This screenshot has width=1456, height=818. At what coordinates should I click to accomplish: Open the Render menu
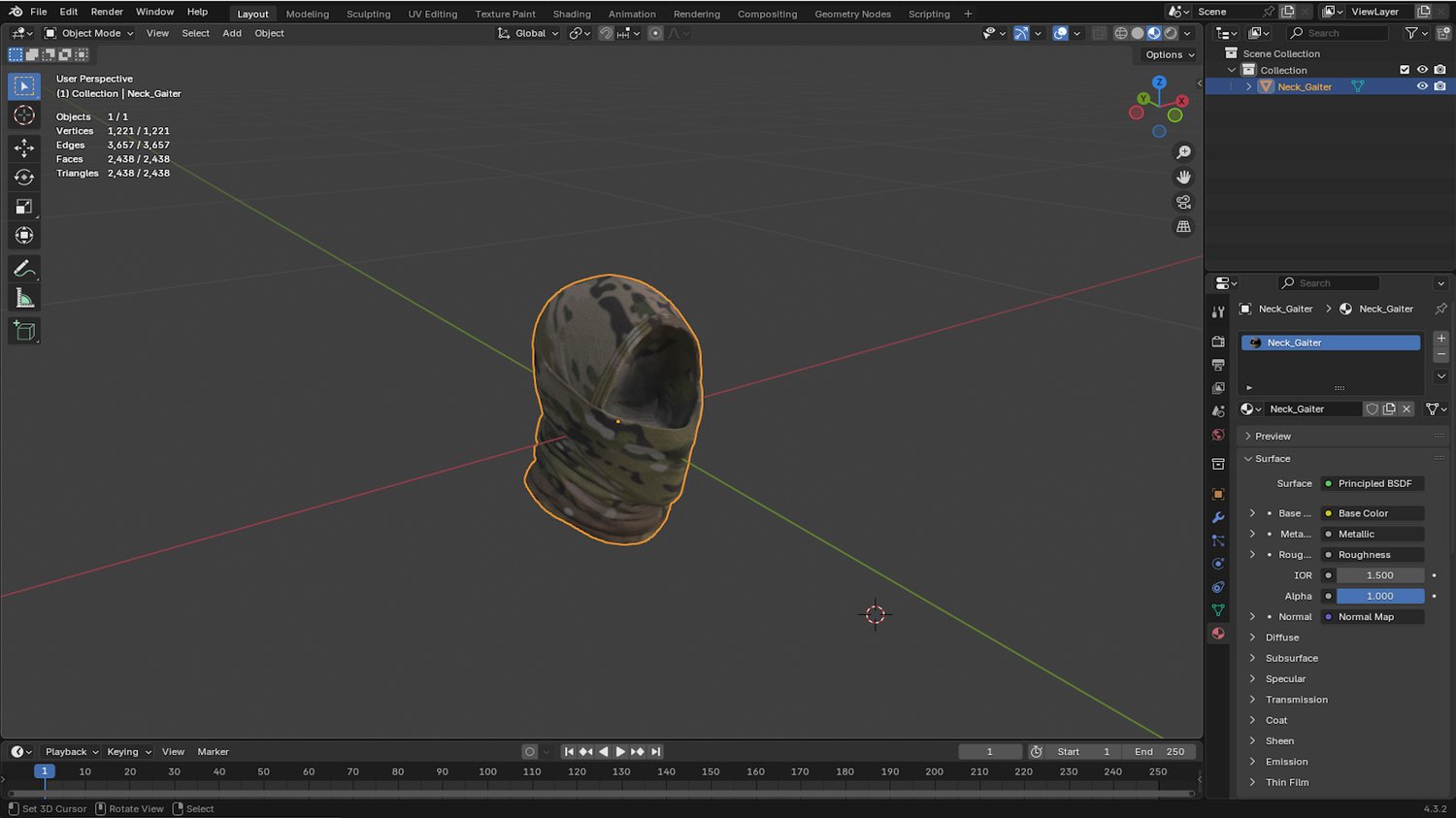tap(107, 12)
